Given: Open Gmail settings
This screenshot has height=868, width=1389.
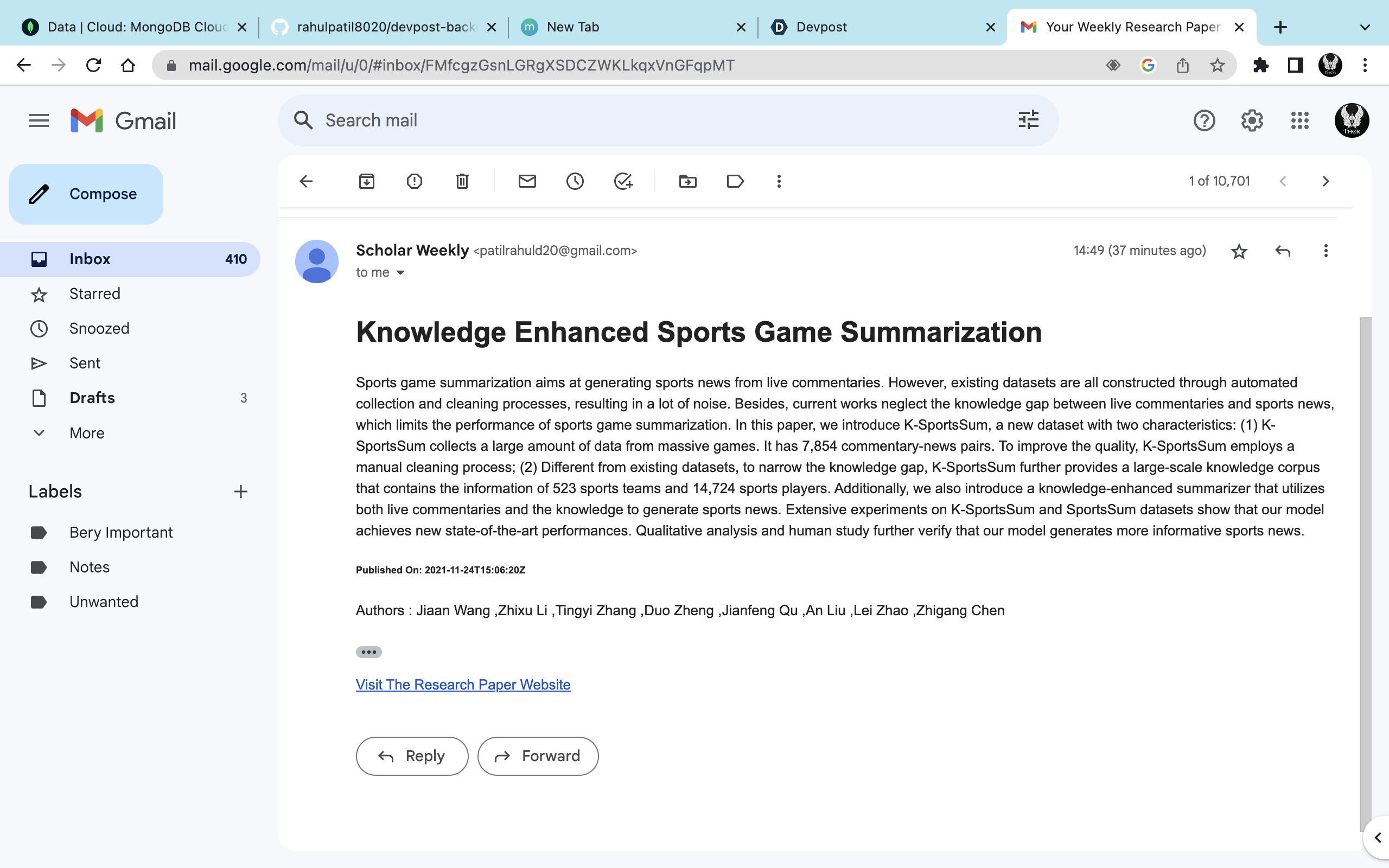Looking at the screenshot, I should [1252, 120].
